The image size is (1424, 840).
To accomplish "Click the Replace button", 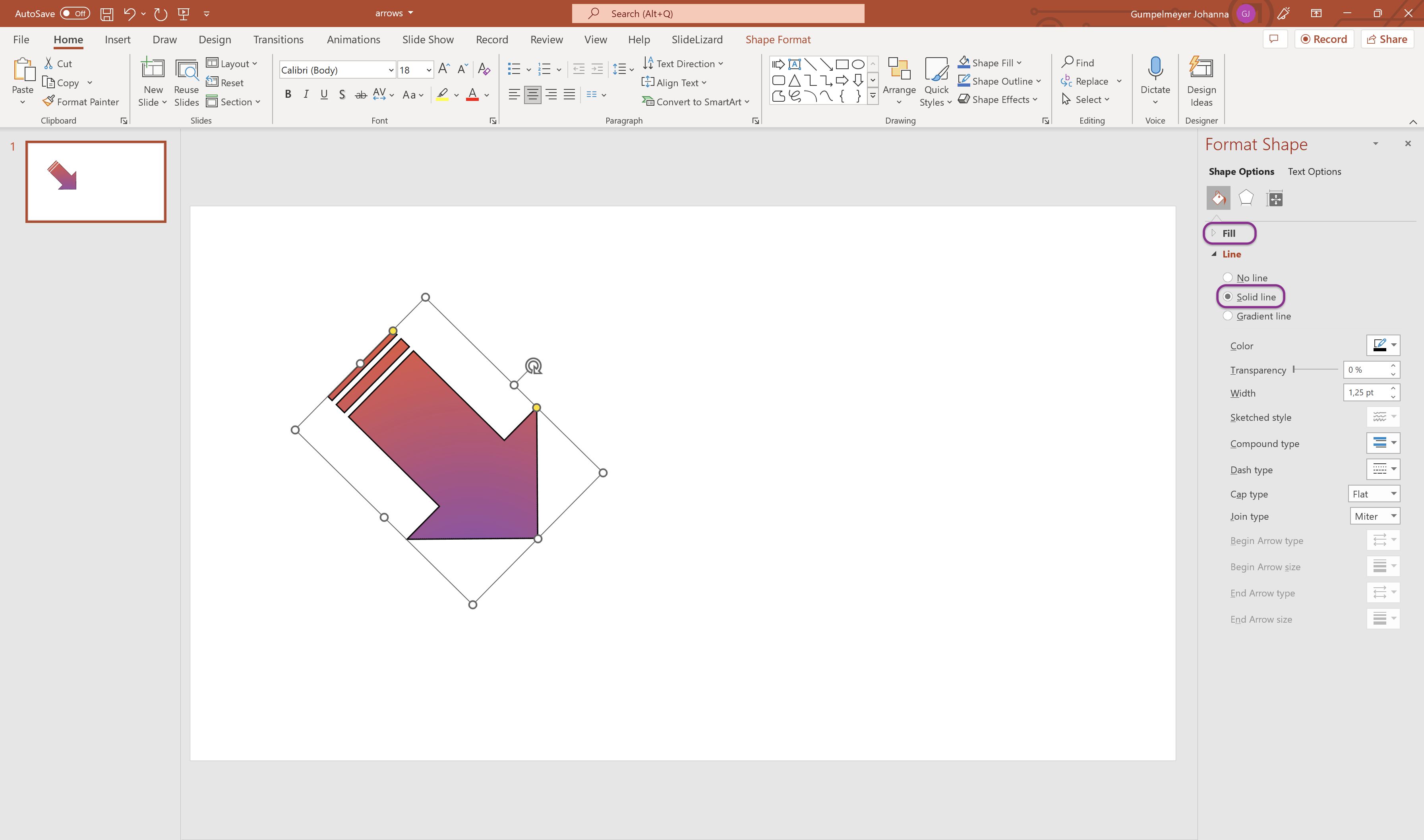I will (1090, 81).
